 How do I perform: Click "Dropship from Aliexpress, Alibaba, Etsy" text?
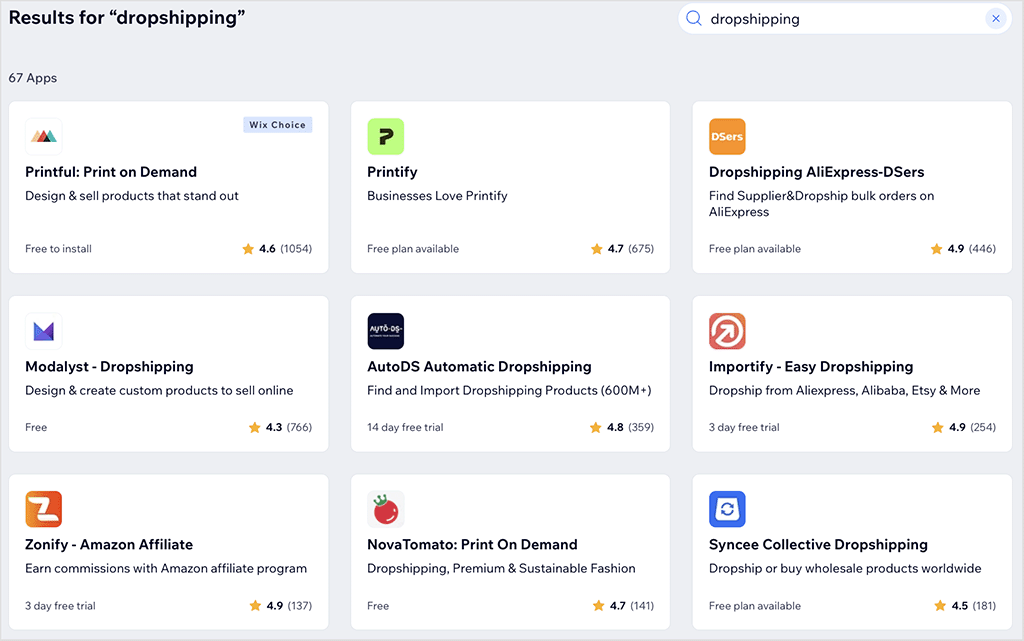tap(844, 390)
